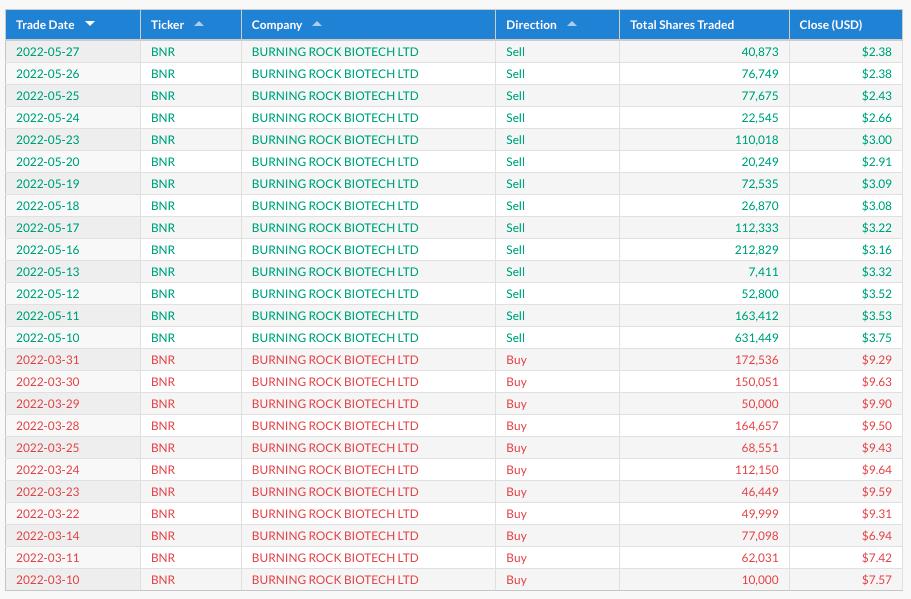
Task: Open the BNR ticker on the 2022-05-23 row
Action: coord(163,140)
